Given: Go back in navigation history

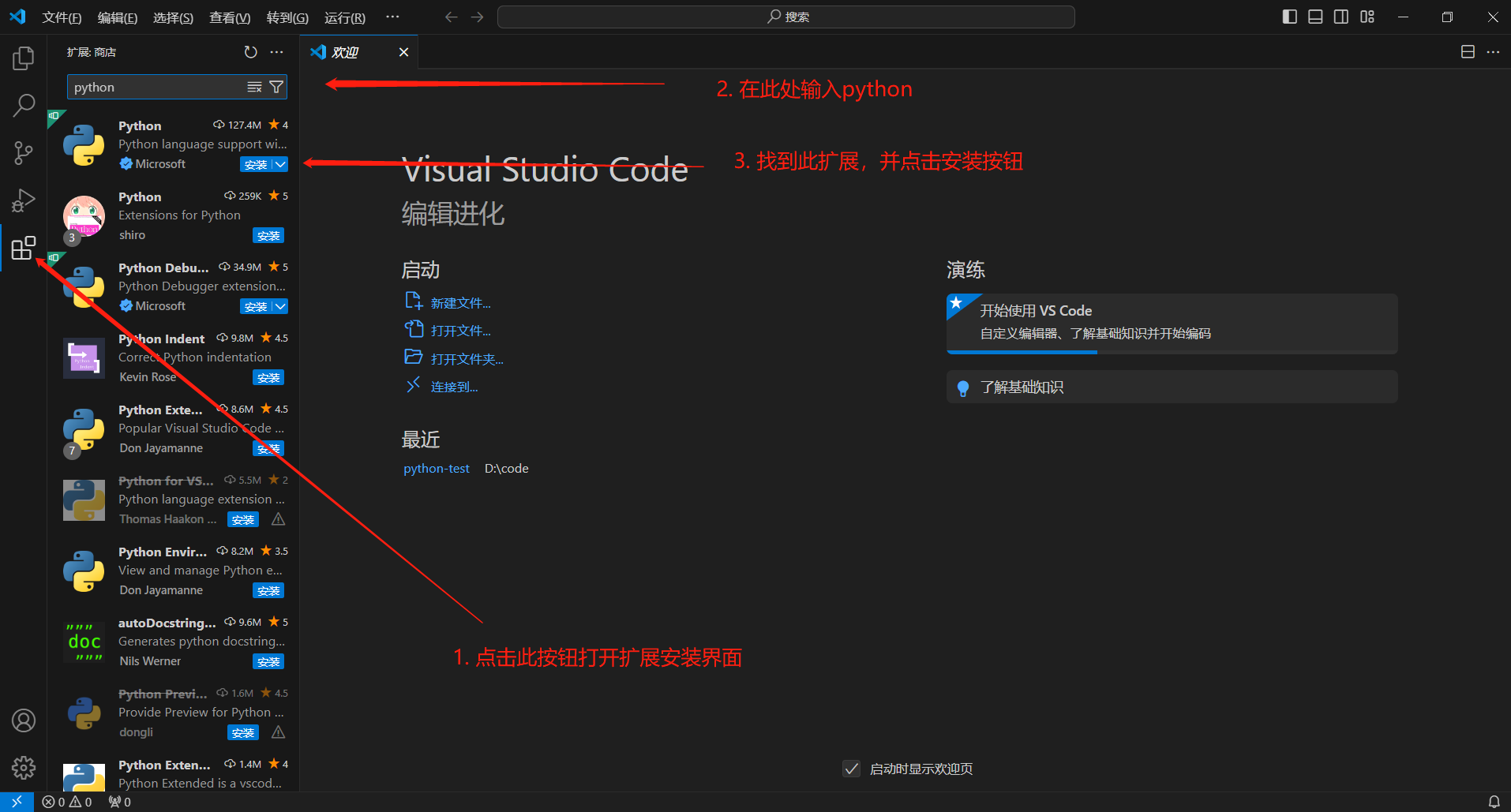Looking at the screenshot, I should tap(451, 17).
